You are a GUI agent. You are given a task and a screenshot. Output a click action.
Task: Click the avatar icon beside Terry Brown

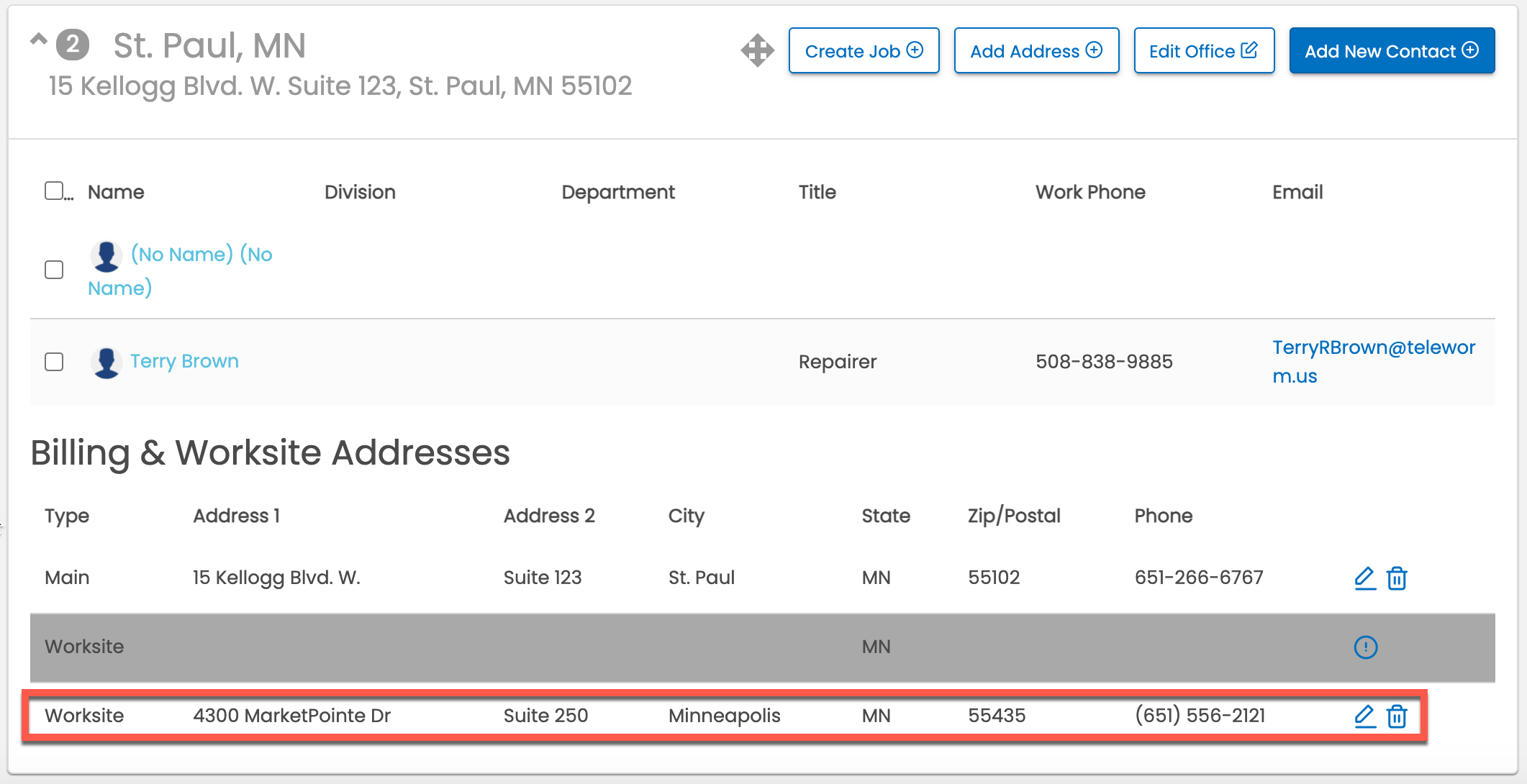[107, 362]
